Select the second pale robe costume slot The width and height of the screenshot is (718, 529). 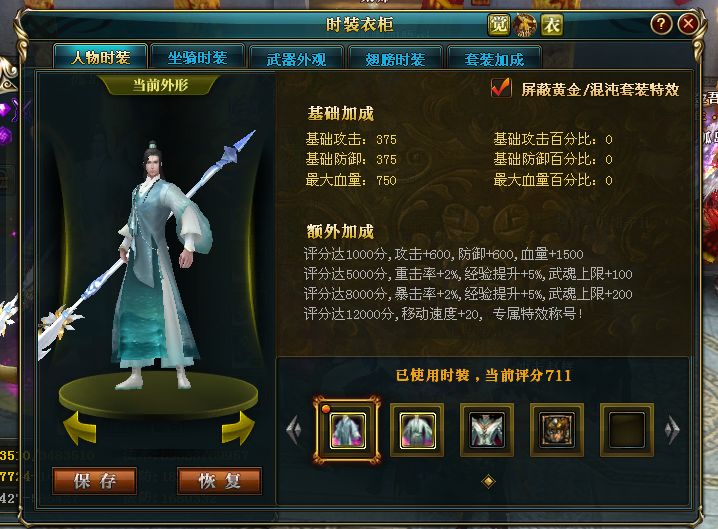[x=417, y=430]
